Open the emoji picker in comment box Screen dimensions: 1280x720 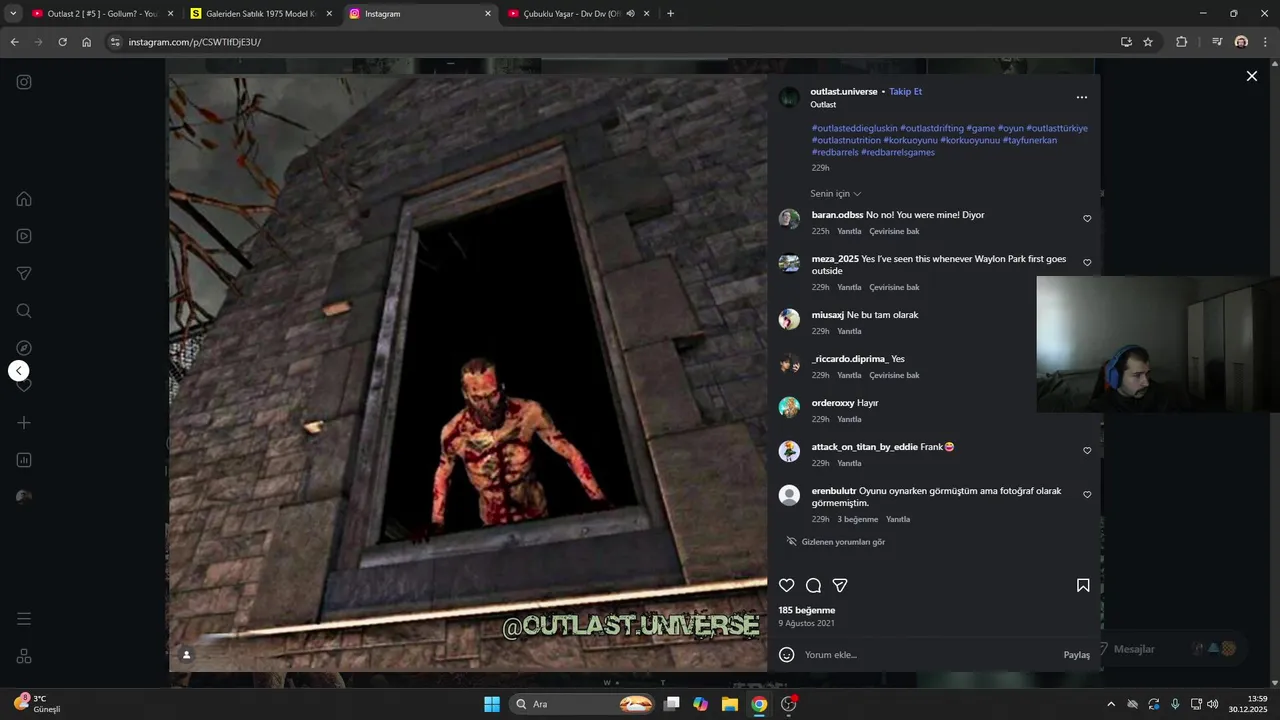pos(787,655)
